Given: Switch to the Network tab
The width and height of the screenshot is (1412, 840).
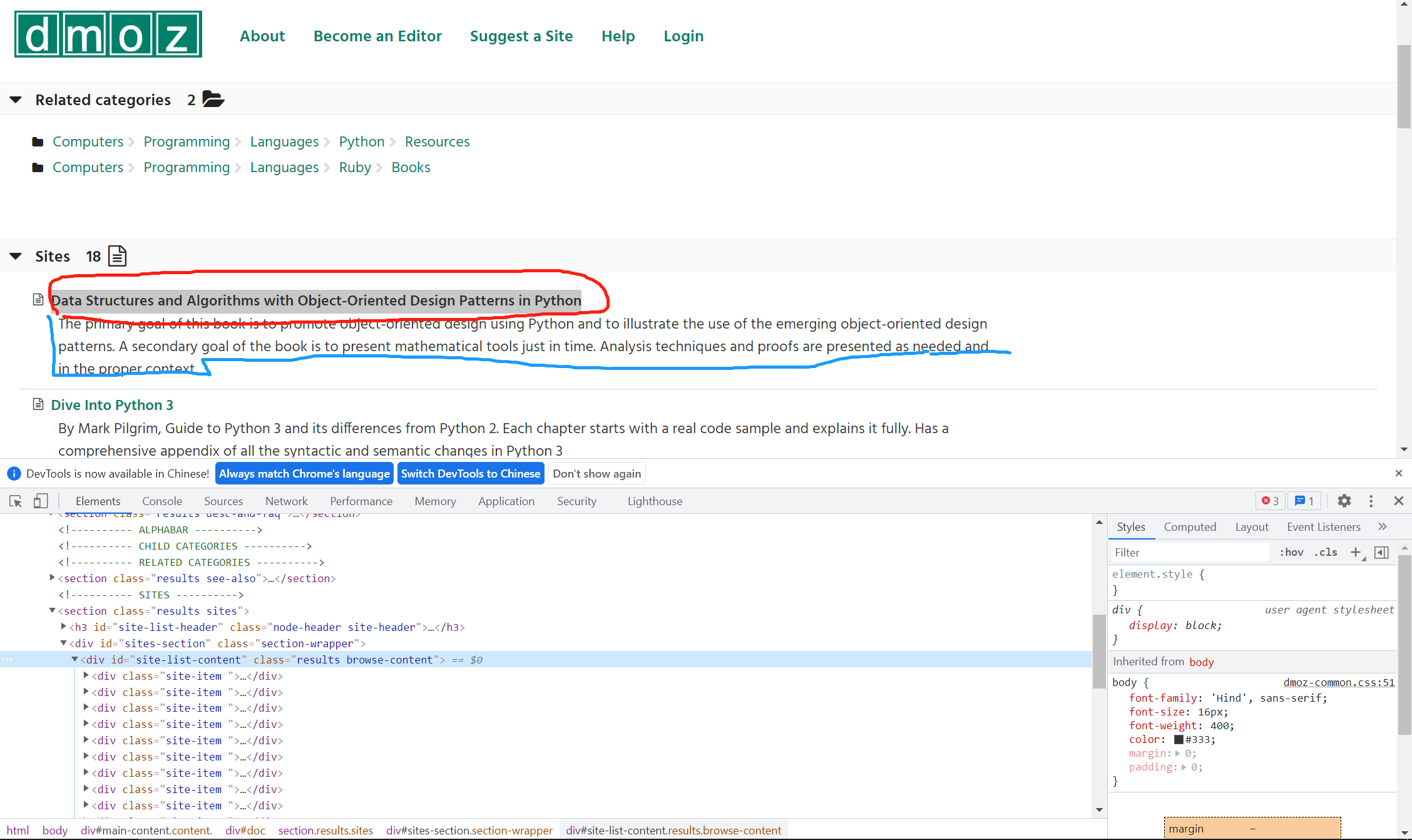Looking at the screenshot, I should click(287, 501).
